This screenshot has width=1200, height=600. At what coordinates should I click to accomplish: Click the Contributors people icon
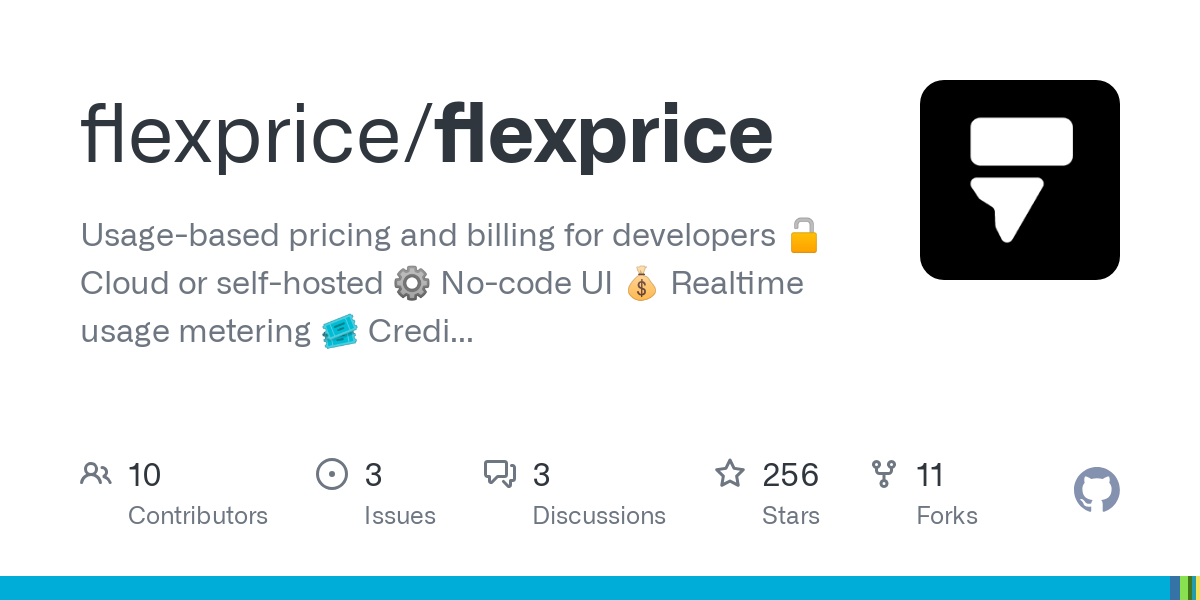coord(96,474)
